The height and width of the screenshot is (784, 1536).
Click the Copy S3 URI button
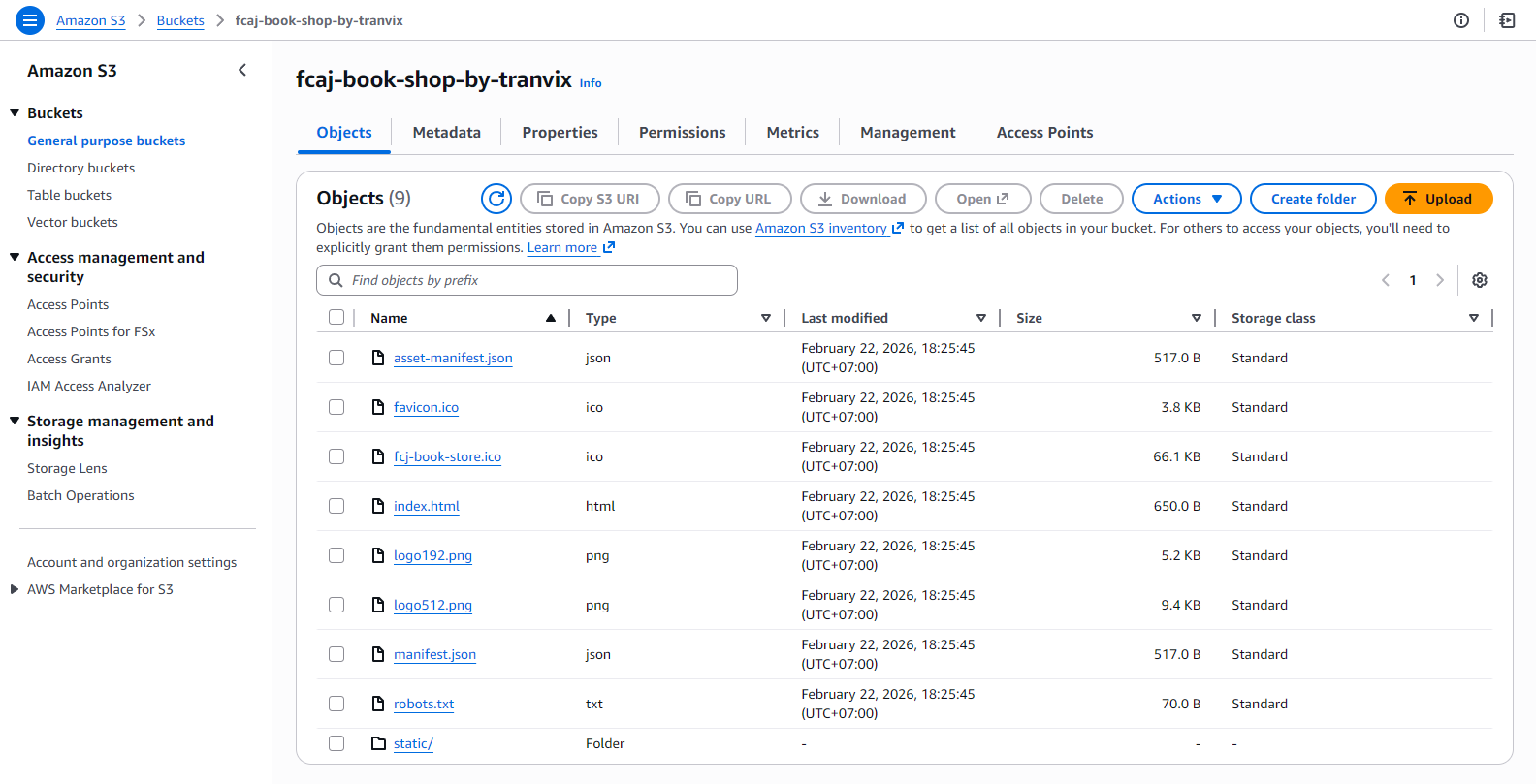point(590,199)
